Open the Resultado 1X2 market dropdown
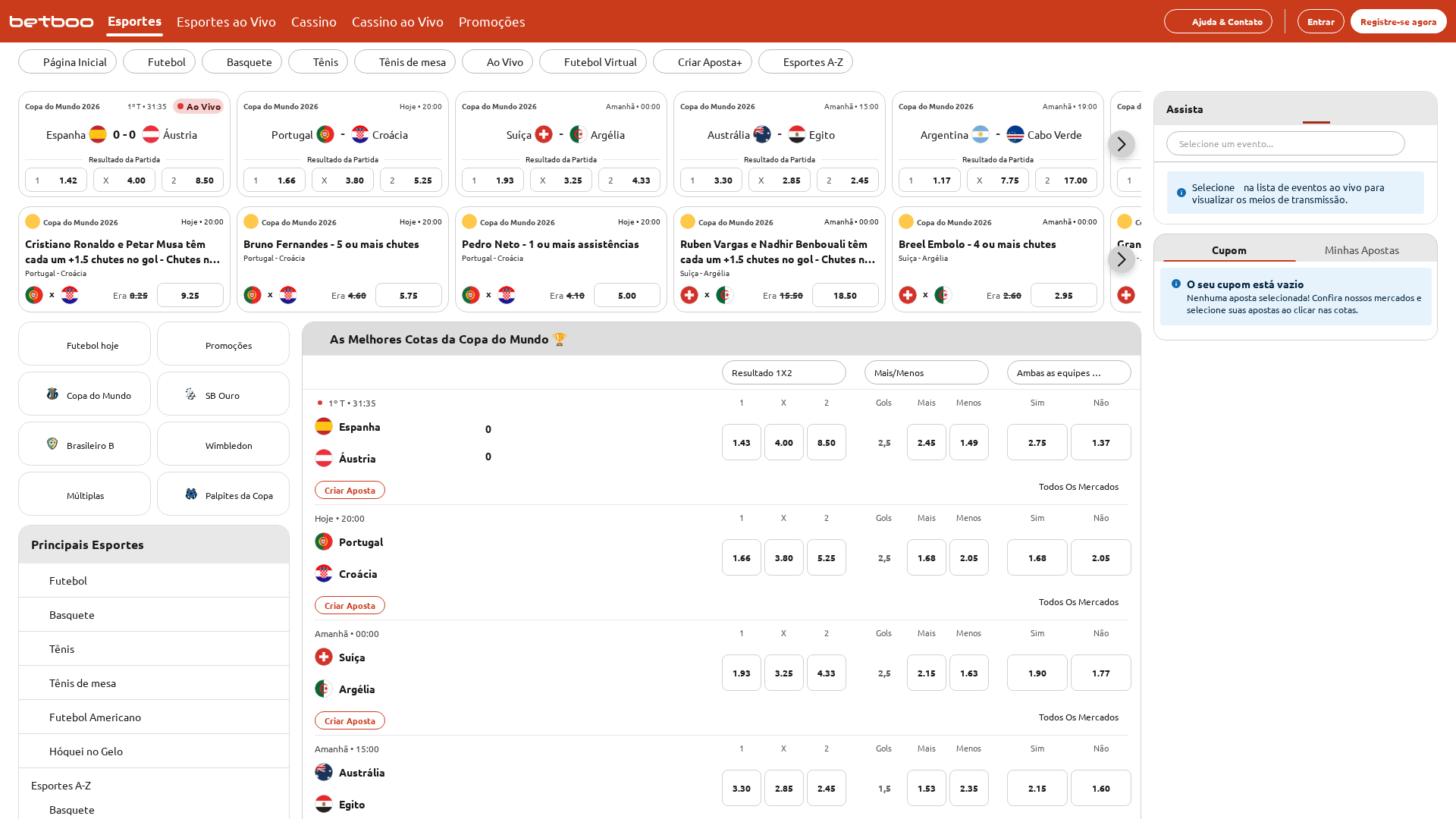 [x=784, y=372]
